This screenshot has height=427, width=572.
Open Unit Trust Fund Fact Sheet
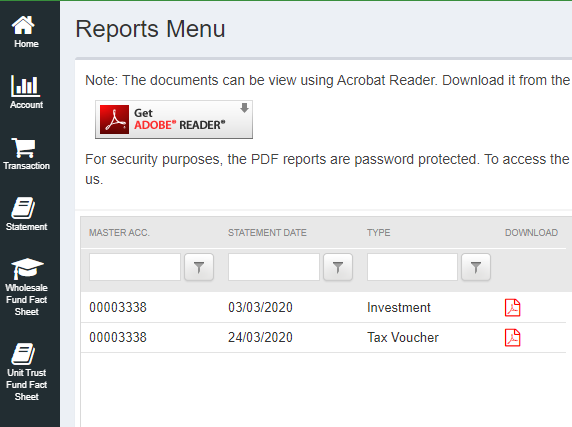tap(26, 372)
